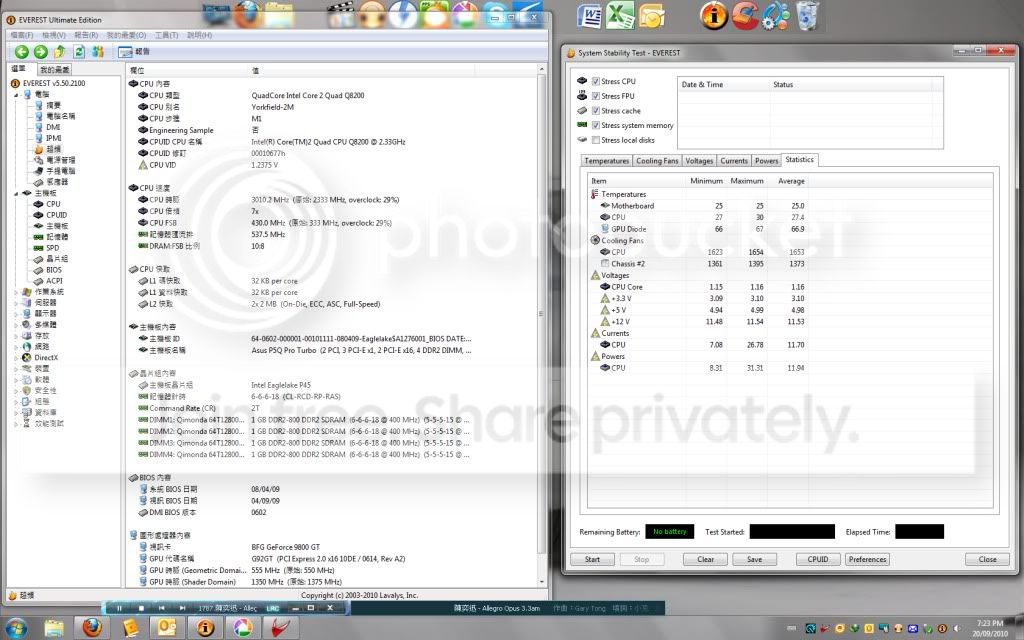
Task: Open orange info (EVEREST) icon in top dock
Action: (714, 16)
